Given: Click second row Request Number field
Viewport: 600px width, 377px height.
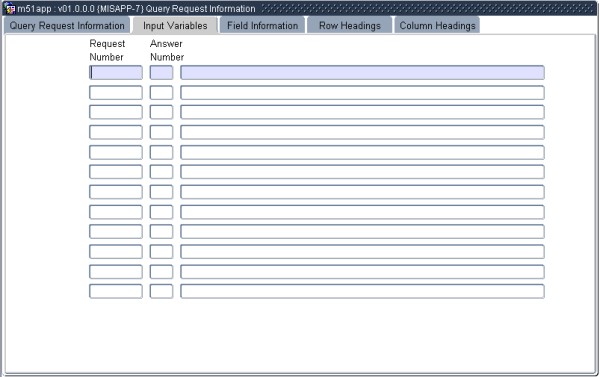Looking at the screenshot, I should [116, 93].
